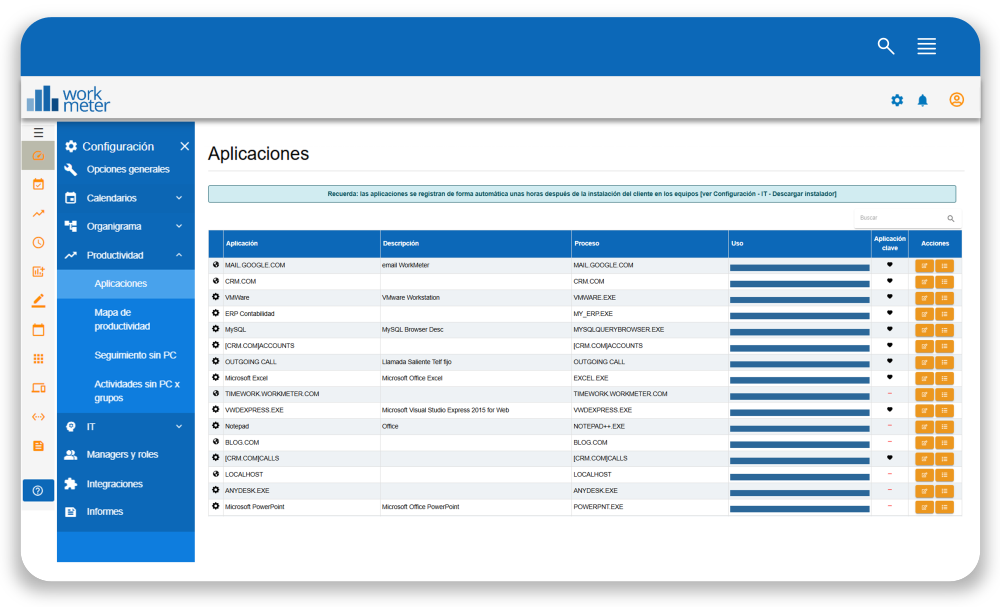This screenshot has width=1000, height=607.
Task: Click the settings gear in header
Action: 897,100
